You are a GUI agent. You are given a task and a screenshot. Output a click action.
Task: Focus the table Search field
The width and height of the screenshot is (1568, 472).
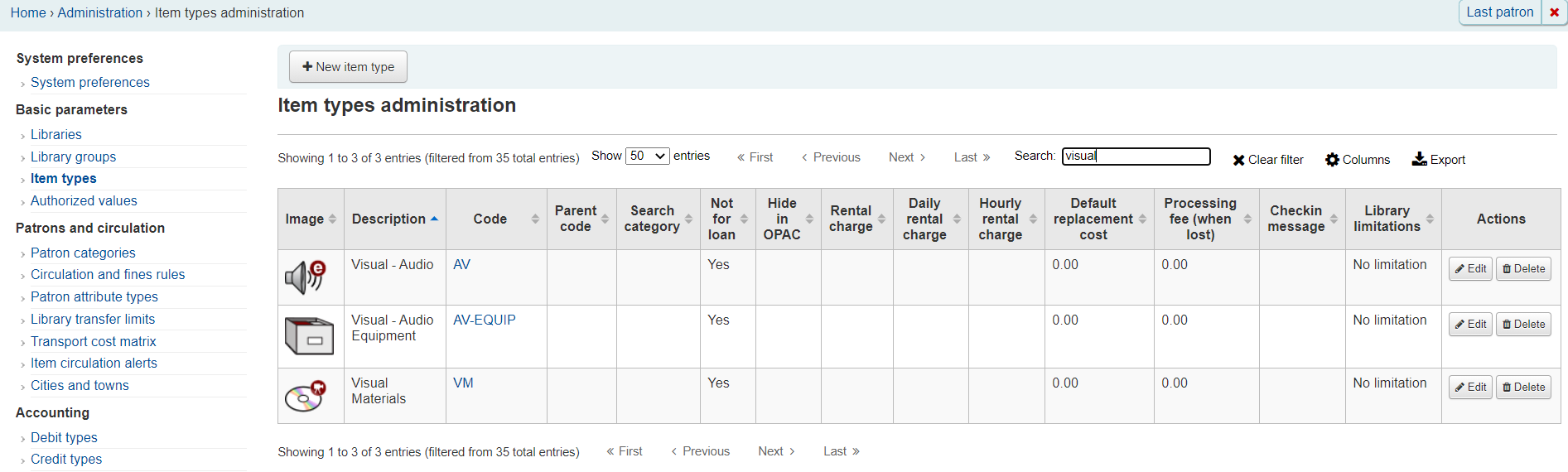pyautogui.click(x=1136, y=156)
